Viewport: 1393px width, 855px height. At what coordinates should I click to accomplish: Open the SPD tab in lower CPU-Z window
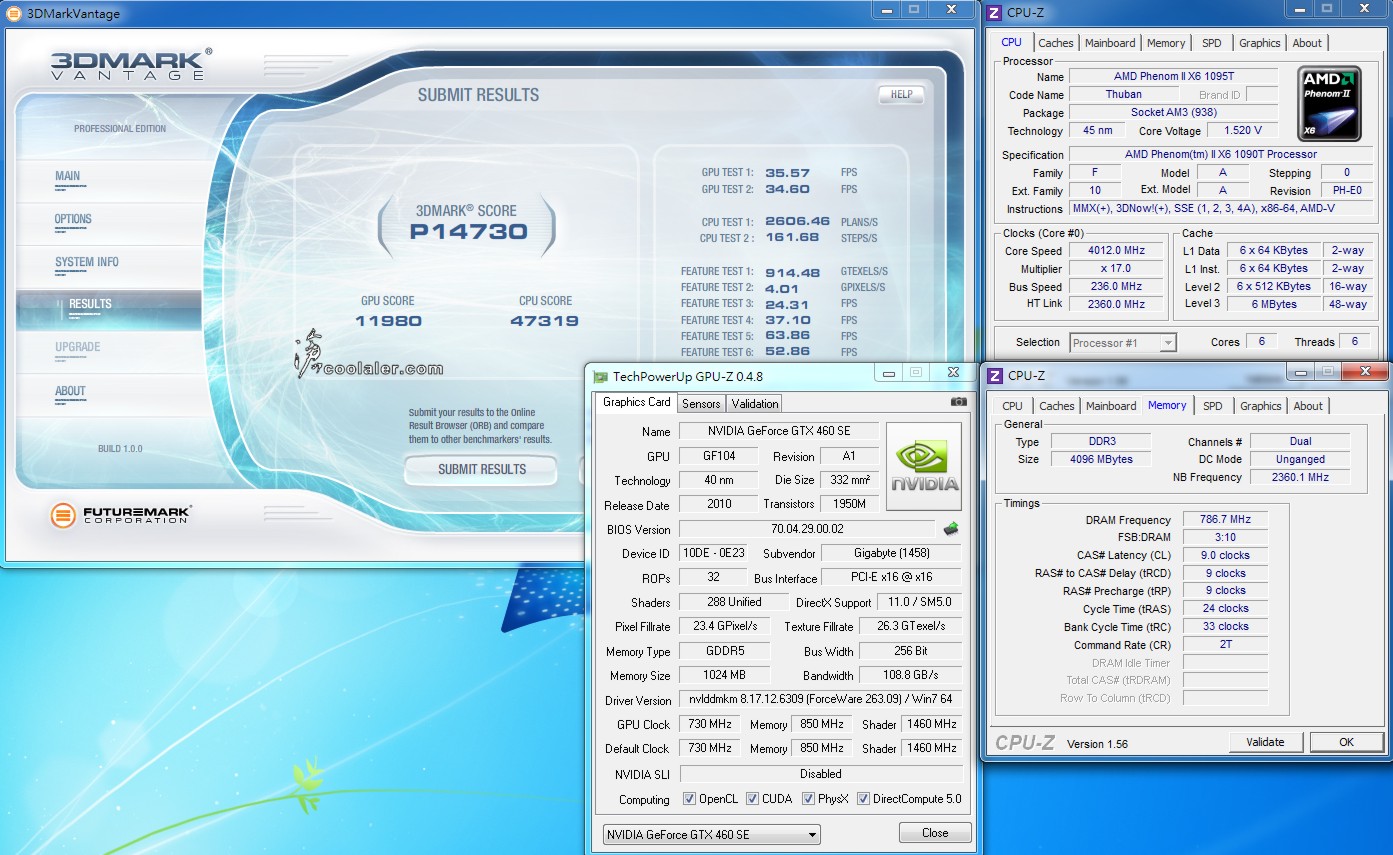pos(1212,406)
